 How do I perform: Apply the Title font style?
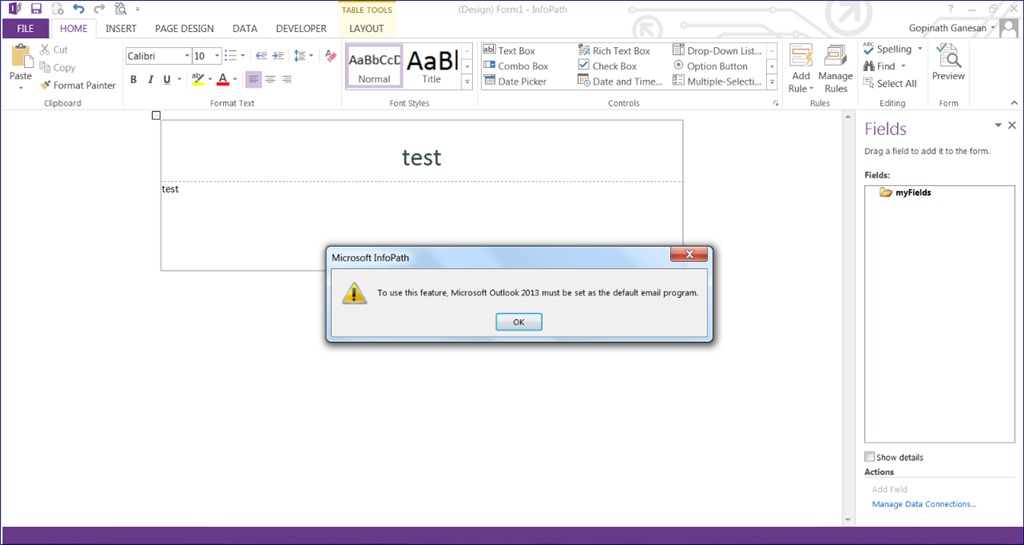point(432,66)
